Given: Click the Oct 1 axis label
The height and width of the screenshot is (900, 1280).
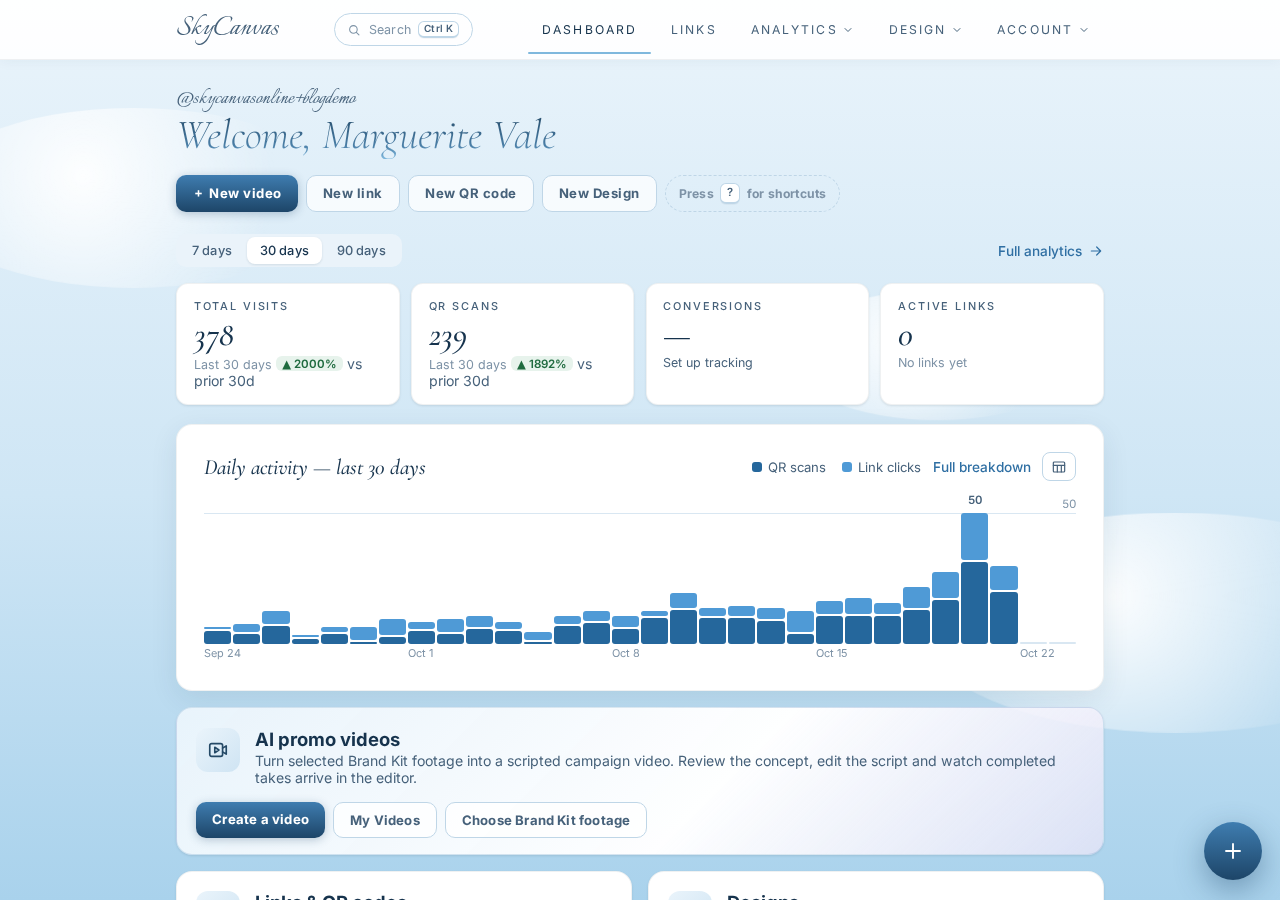Looking at the screenshot, I should coord(421,653).
